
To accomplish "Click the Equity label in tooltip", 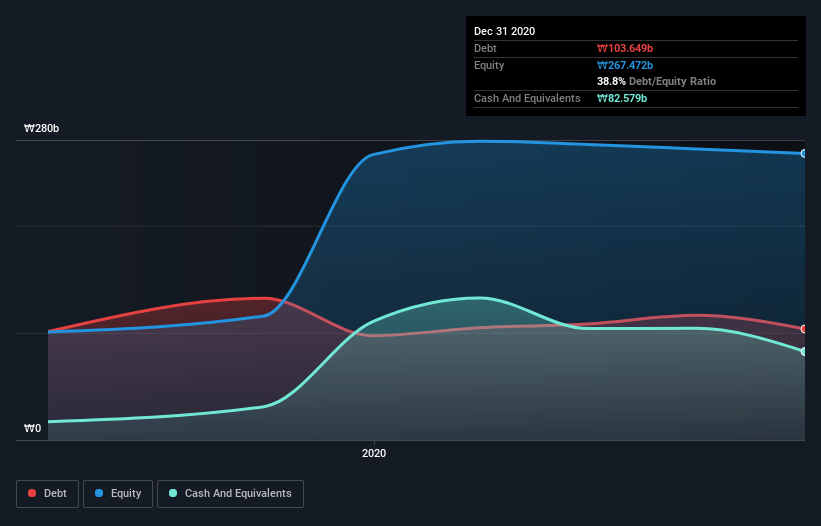I will pos(489,65).
